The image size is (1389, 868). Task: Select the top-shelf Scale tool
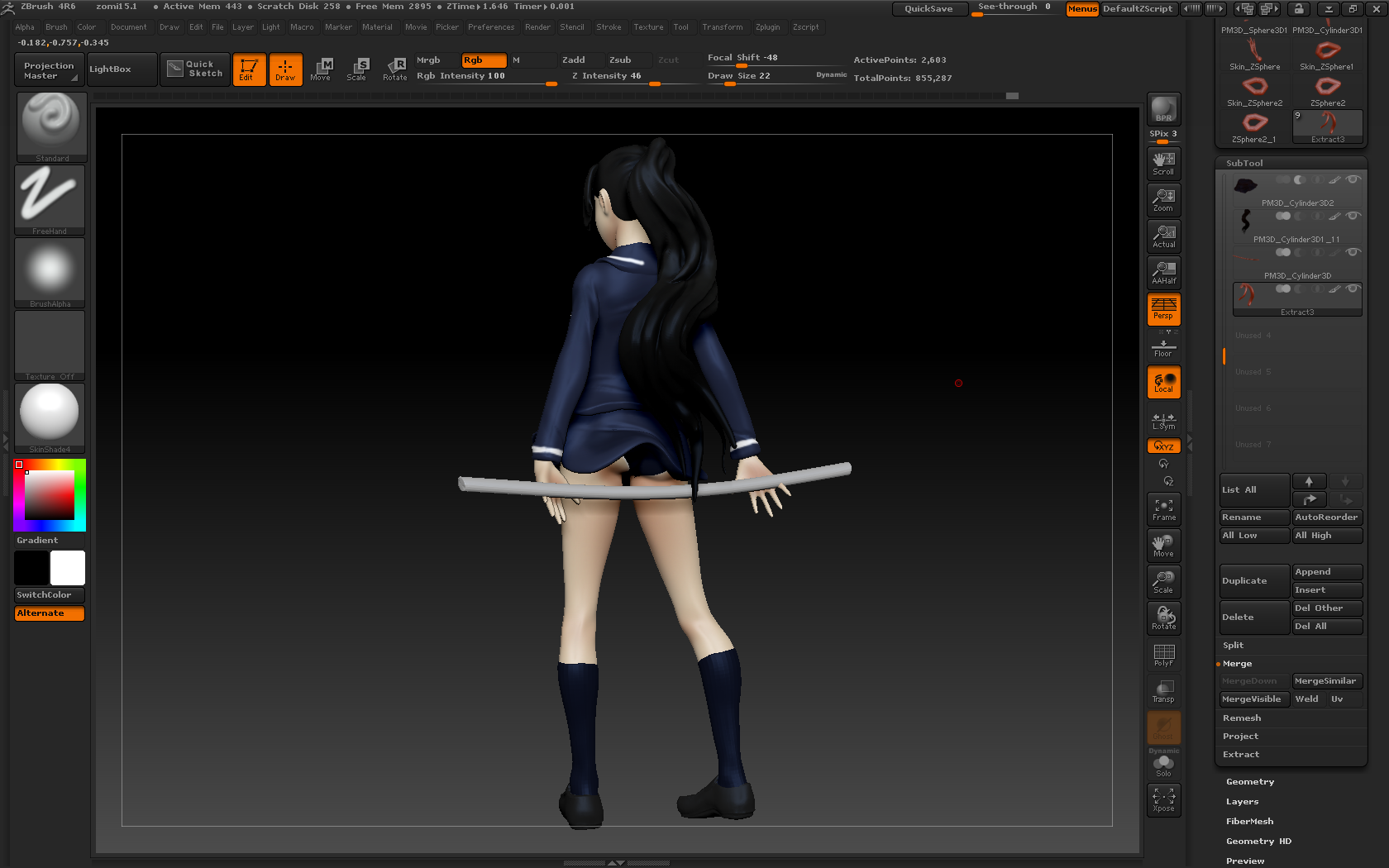click(x=357, y=69)
